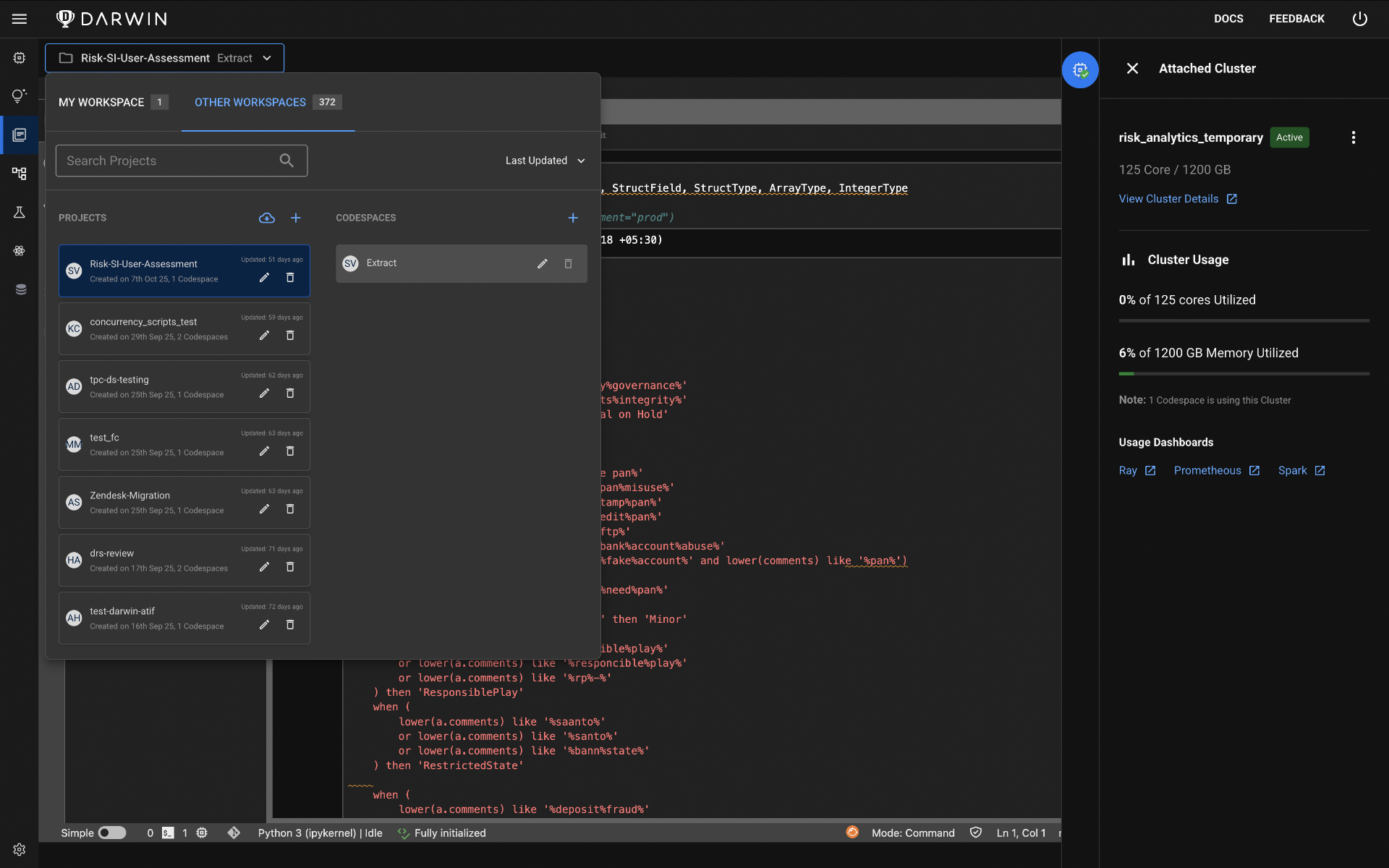Switch to MY WORKSPACE tab
Viewport: 1389px width, 868px height.
point(114,103)
